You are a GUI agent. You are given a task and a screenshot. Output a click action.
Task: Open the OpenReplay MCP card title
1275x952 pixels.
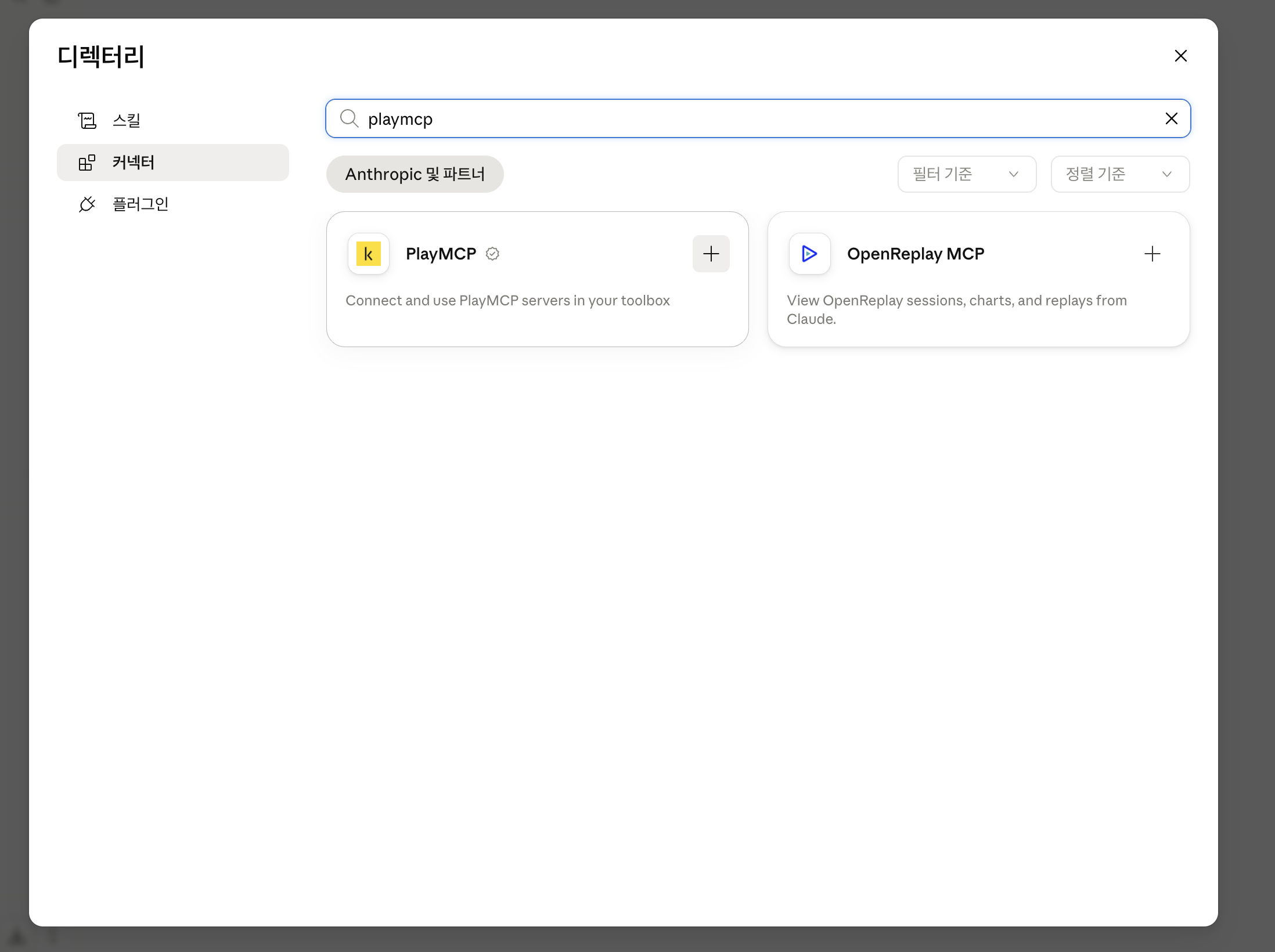[916, 254]
